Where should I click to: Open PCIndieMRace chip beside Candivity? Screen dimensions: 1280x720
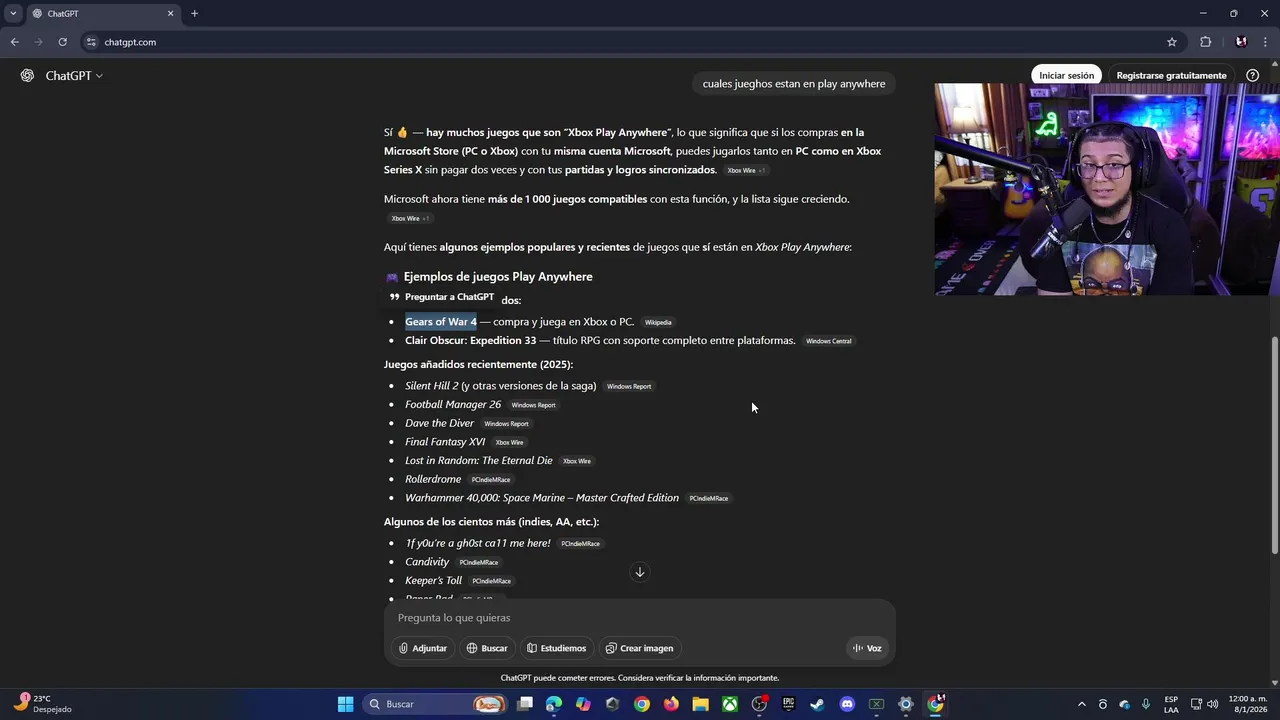pos(479,563)
